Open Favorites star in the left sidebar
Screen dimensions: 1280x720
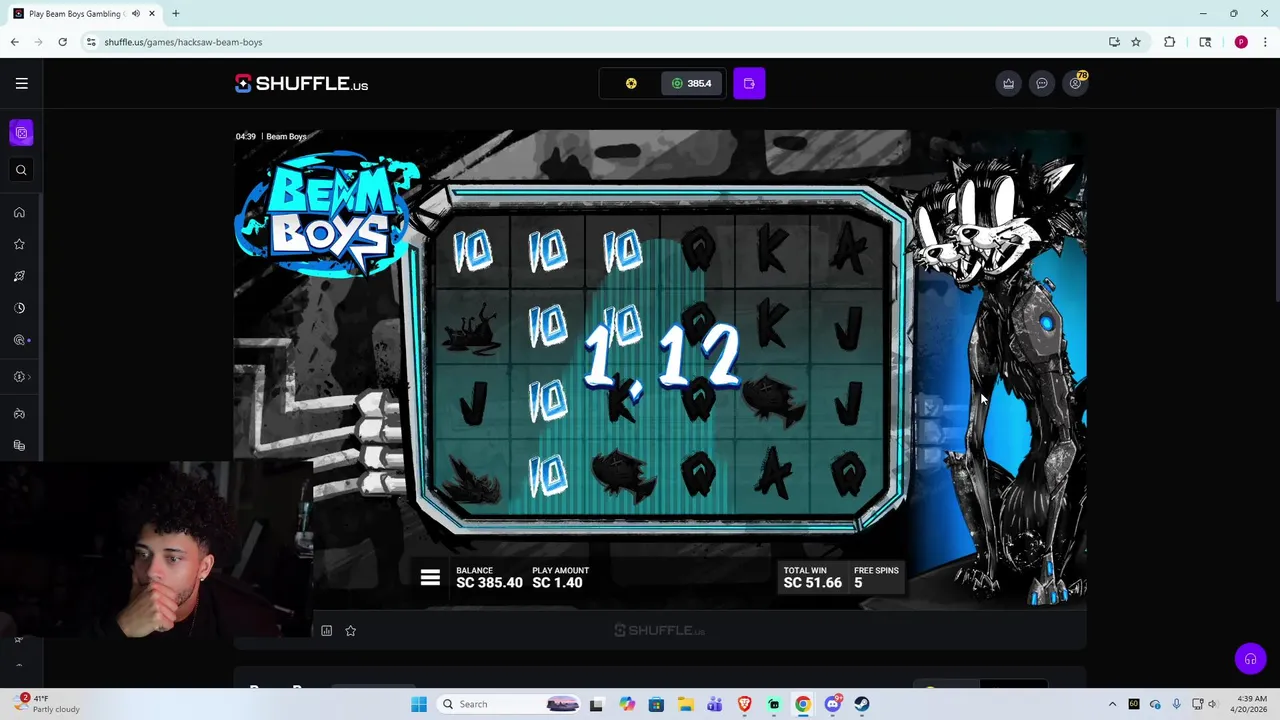pos(19,244)
